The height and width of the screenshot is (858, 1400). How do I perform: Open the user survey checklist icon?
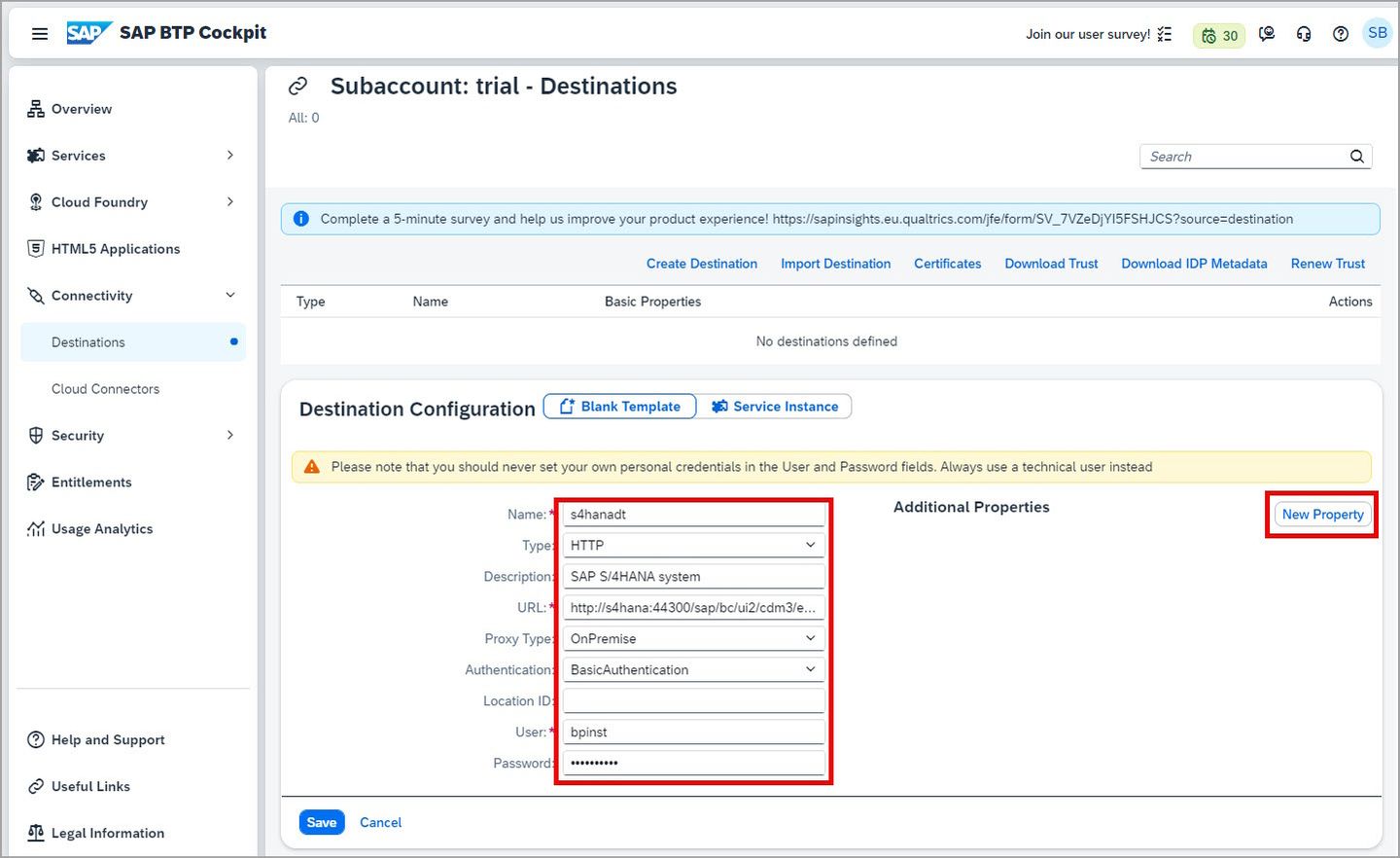1165,34
